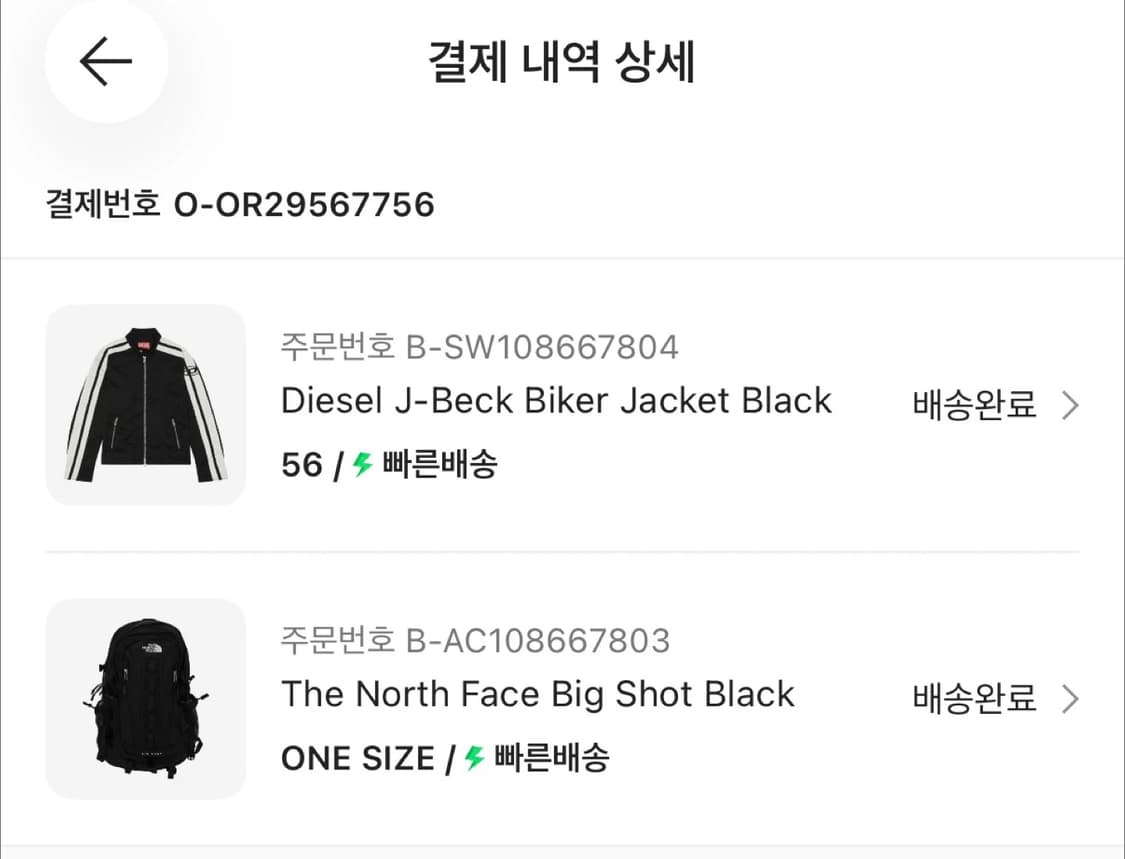Open the Diesel jacket product thumbnail

click(146, 404)
